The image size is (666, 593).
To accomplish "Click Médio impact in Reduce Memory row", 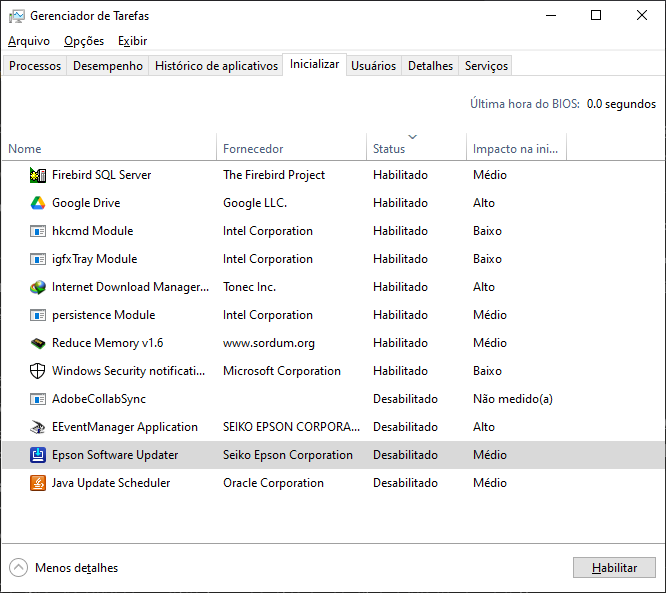I will click(490, 343).
